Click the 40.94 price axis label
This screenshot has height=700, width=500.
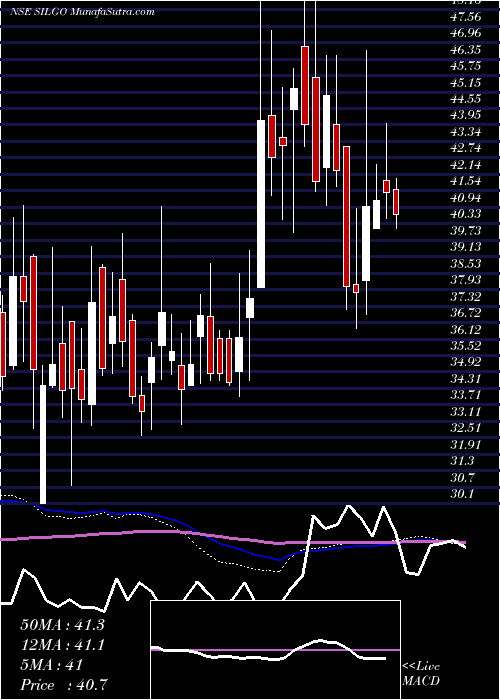click(x=466, y=198)
